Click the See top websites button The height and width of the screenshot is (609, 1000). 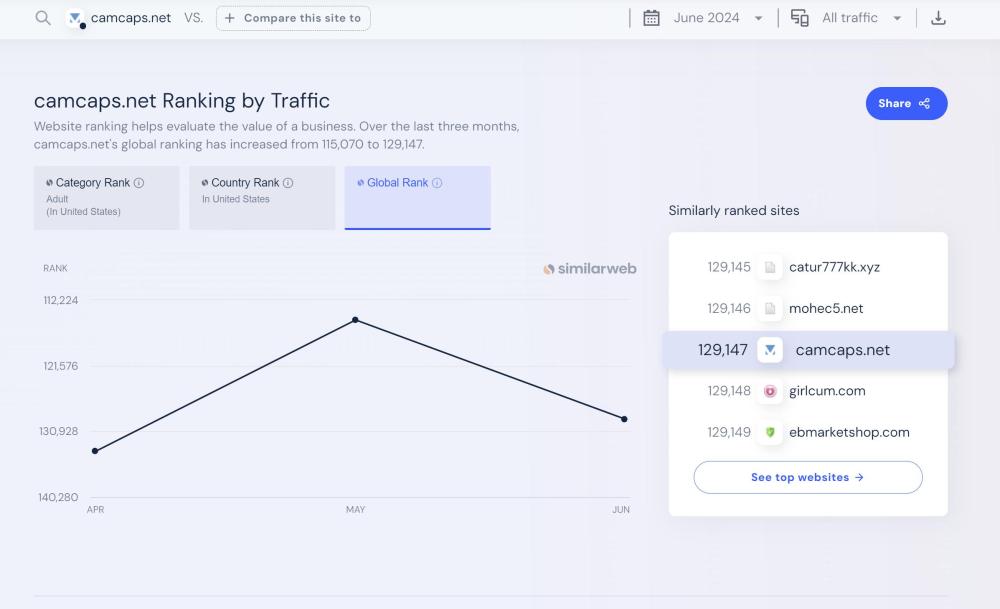pos(807,477)
